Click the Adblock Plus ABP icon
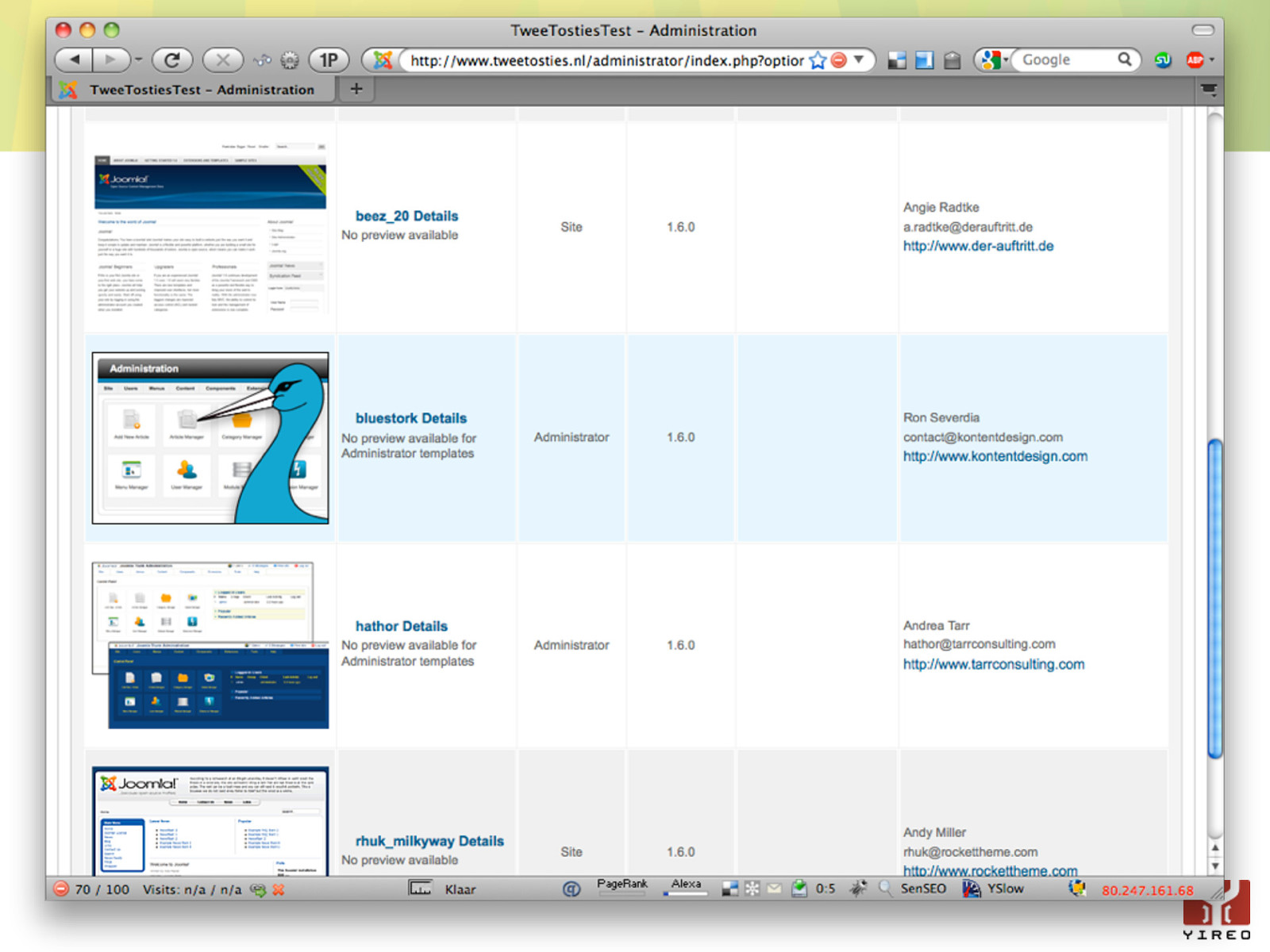This screenshot has width=1270, height=952. [x=1195, y=60]
